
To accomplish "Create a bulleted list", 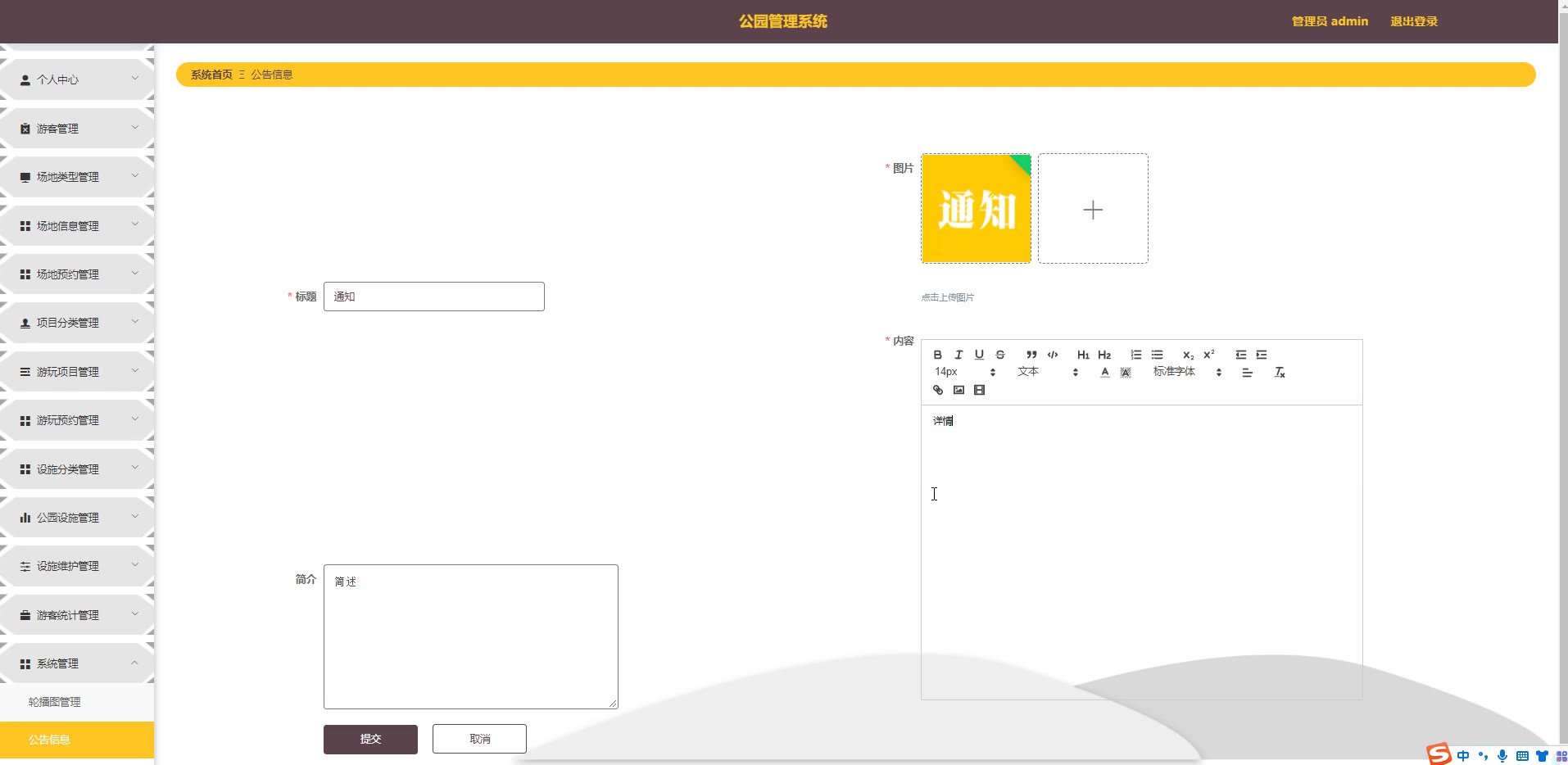I will coord(1157,355).
